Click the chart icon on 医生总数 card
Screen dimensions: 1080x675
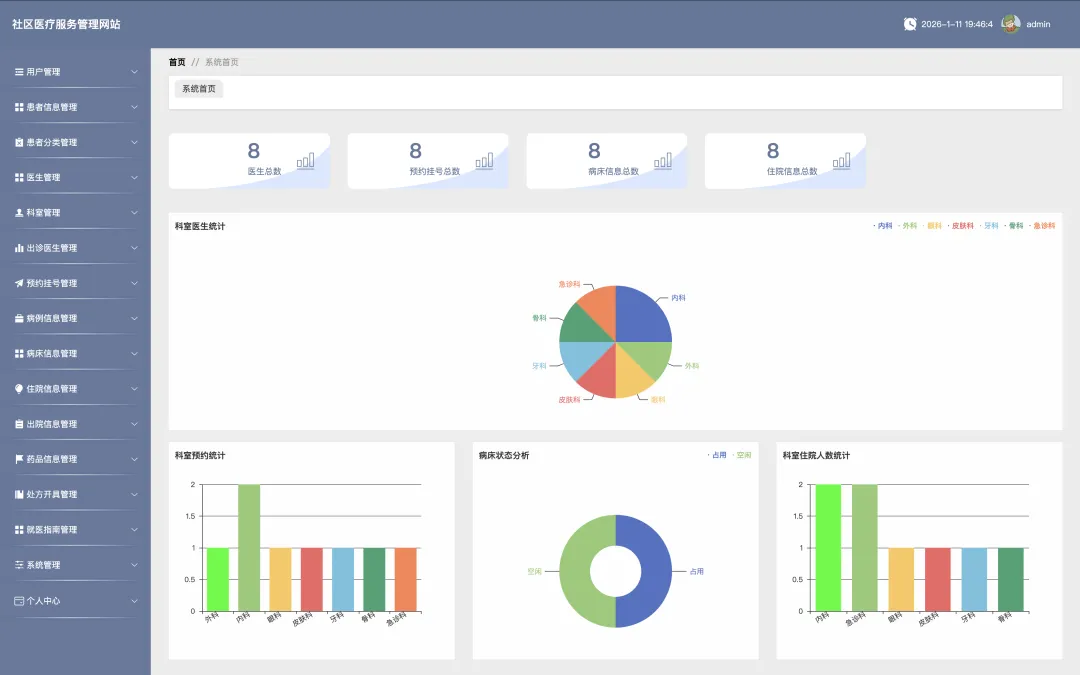[306, 161]
